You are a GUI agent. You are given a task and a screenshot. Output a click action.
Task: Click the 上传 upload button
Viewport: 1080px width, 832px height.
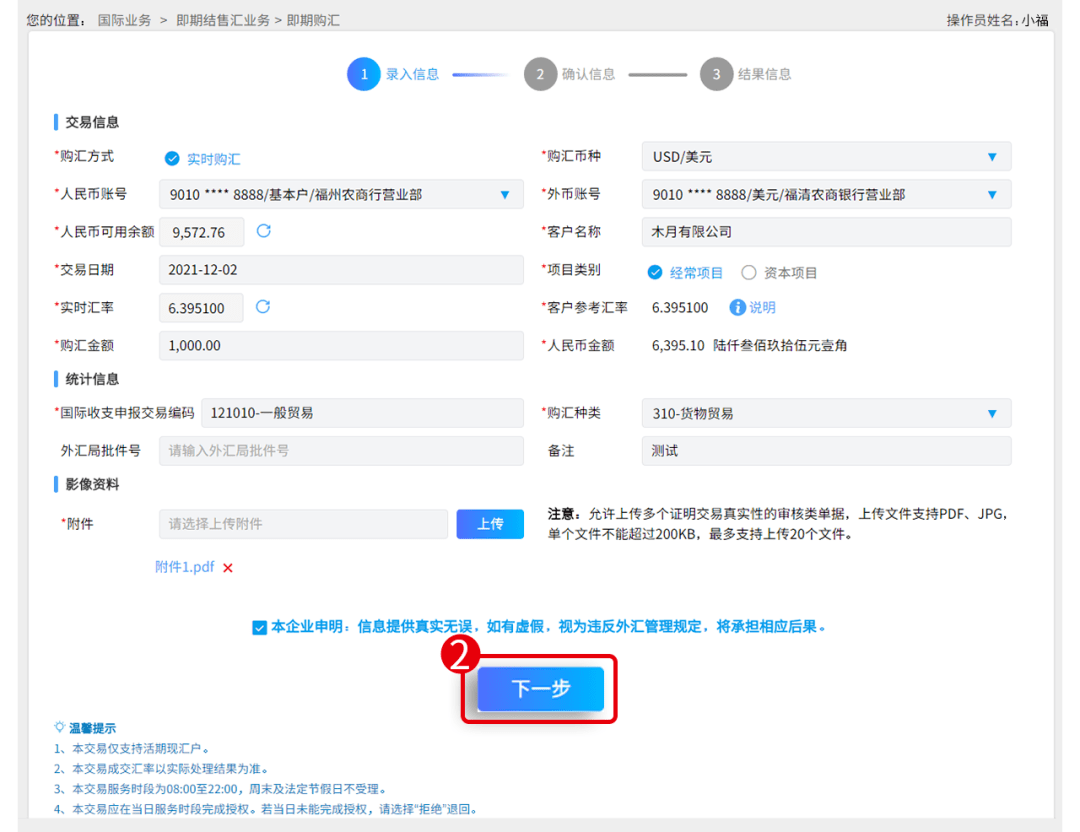pos(490,524)
